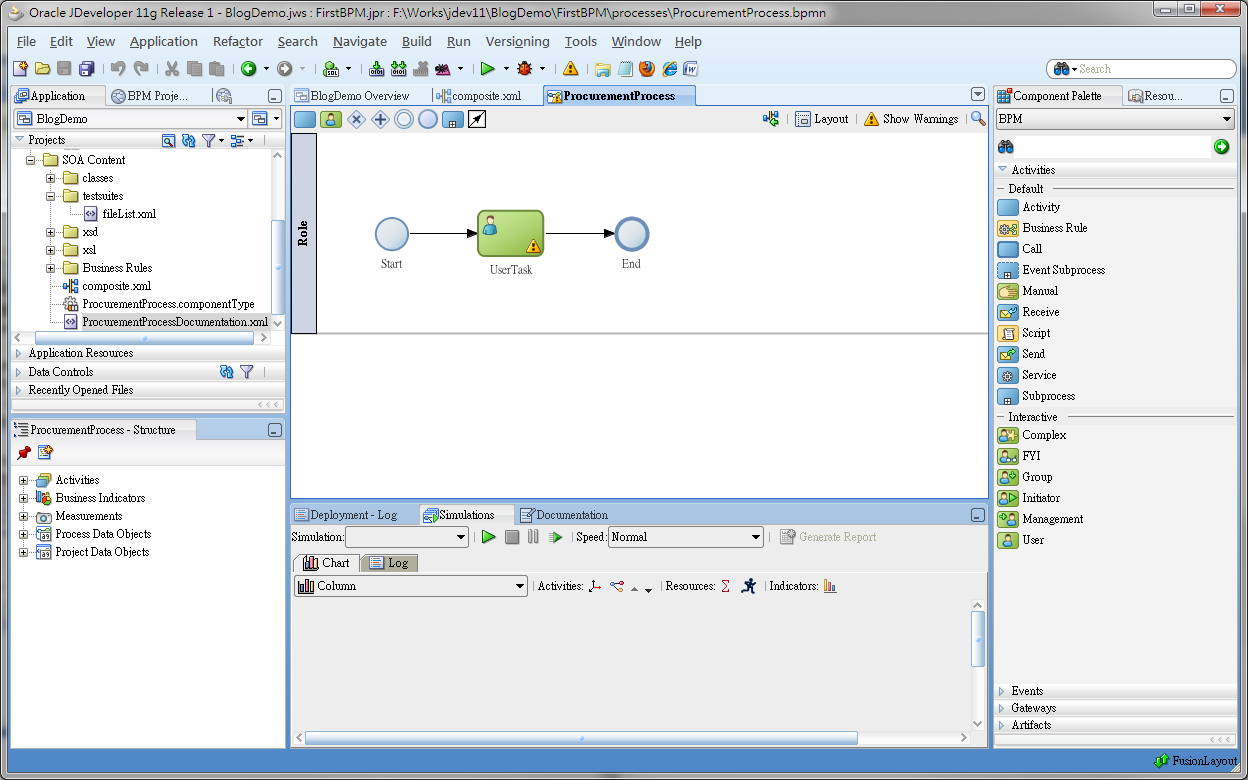
Task: Click the Cut scissors icon
Action: pos(171,69)
